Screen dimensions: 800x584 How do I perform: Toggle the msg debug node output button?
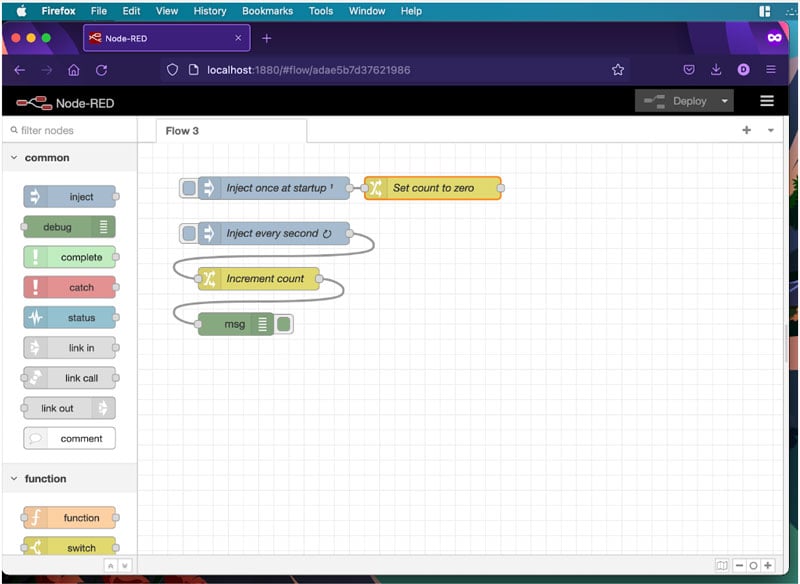pyautogui.click(x=284, y=324)
